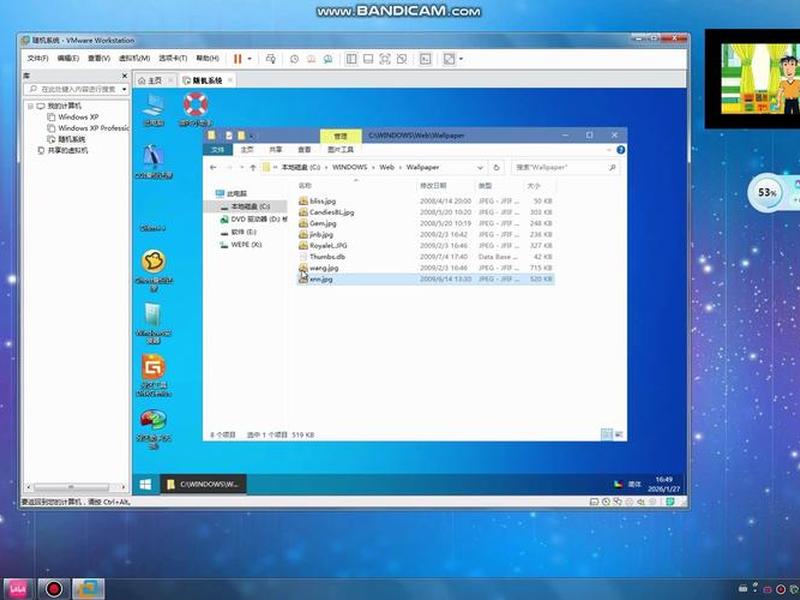Screen dimensions: 800x600
Task: Select DVD 驱动器 (D:) in navigation pane
Action: point(253,219)
